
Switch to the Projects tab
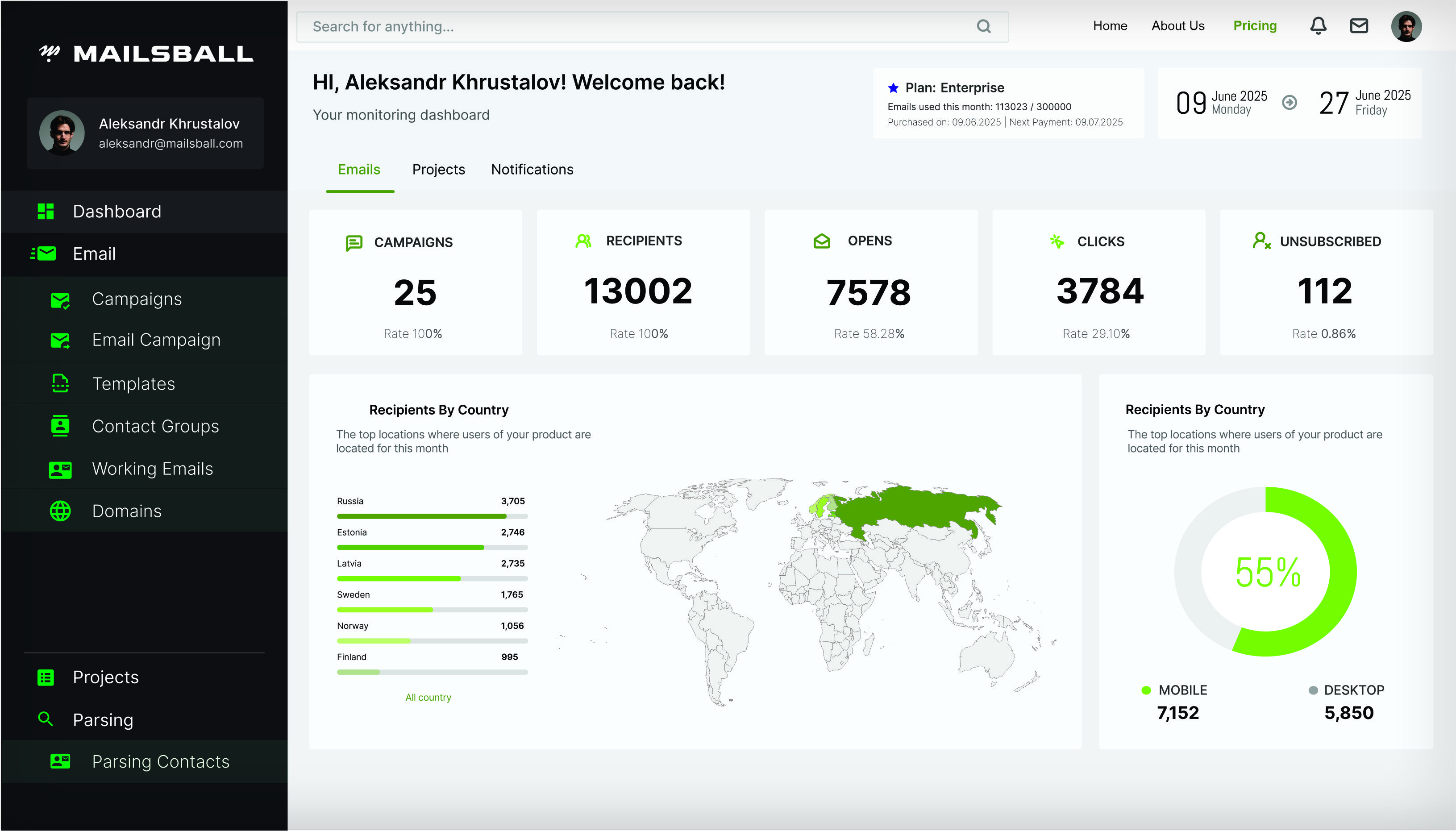click(438, 170)
